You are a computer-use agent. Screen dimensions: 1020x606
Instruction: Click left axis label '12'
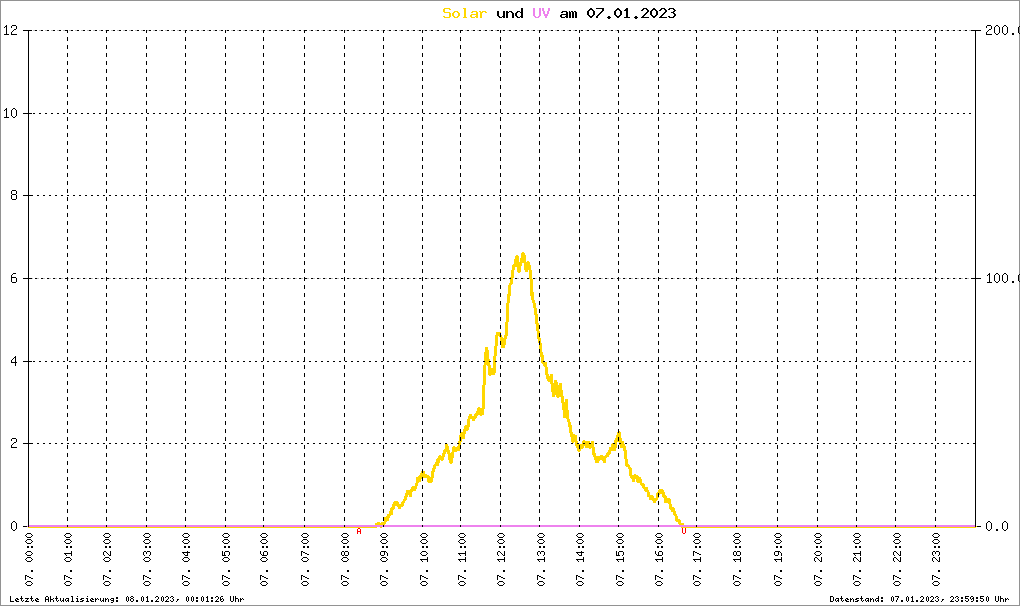point(10,31)
